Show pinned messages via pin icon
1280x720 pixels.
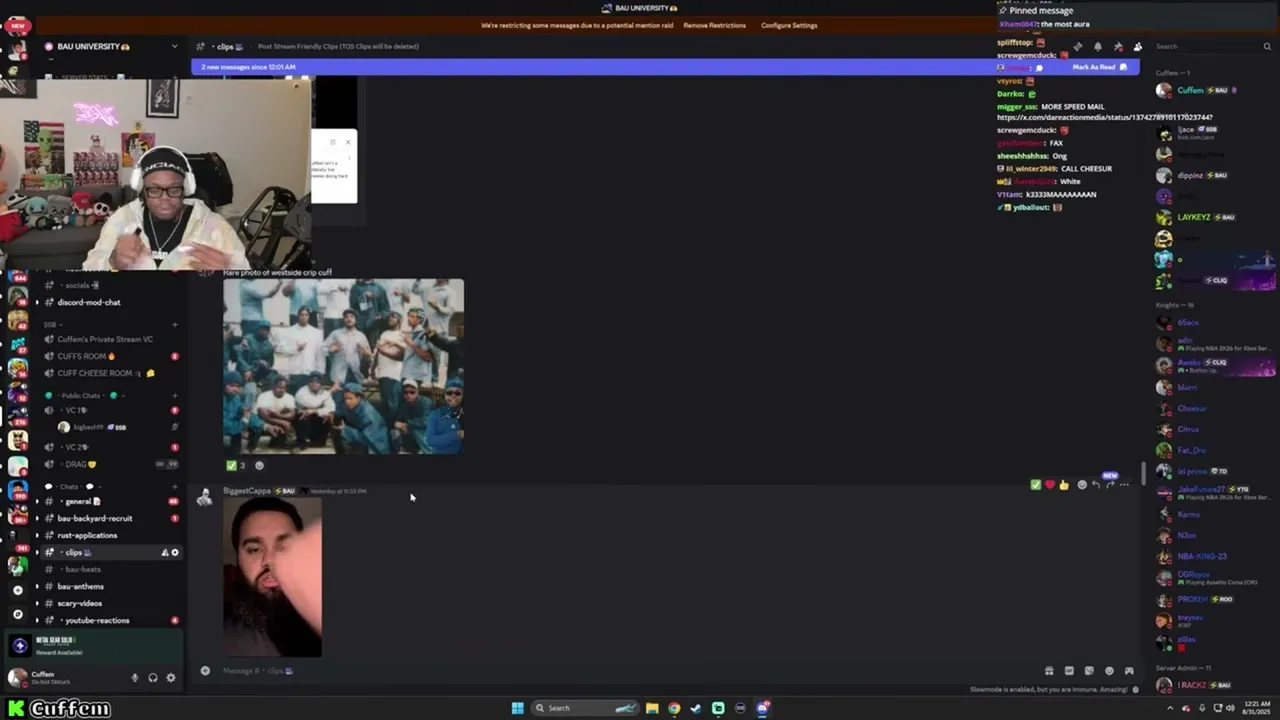[1118, 47]
